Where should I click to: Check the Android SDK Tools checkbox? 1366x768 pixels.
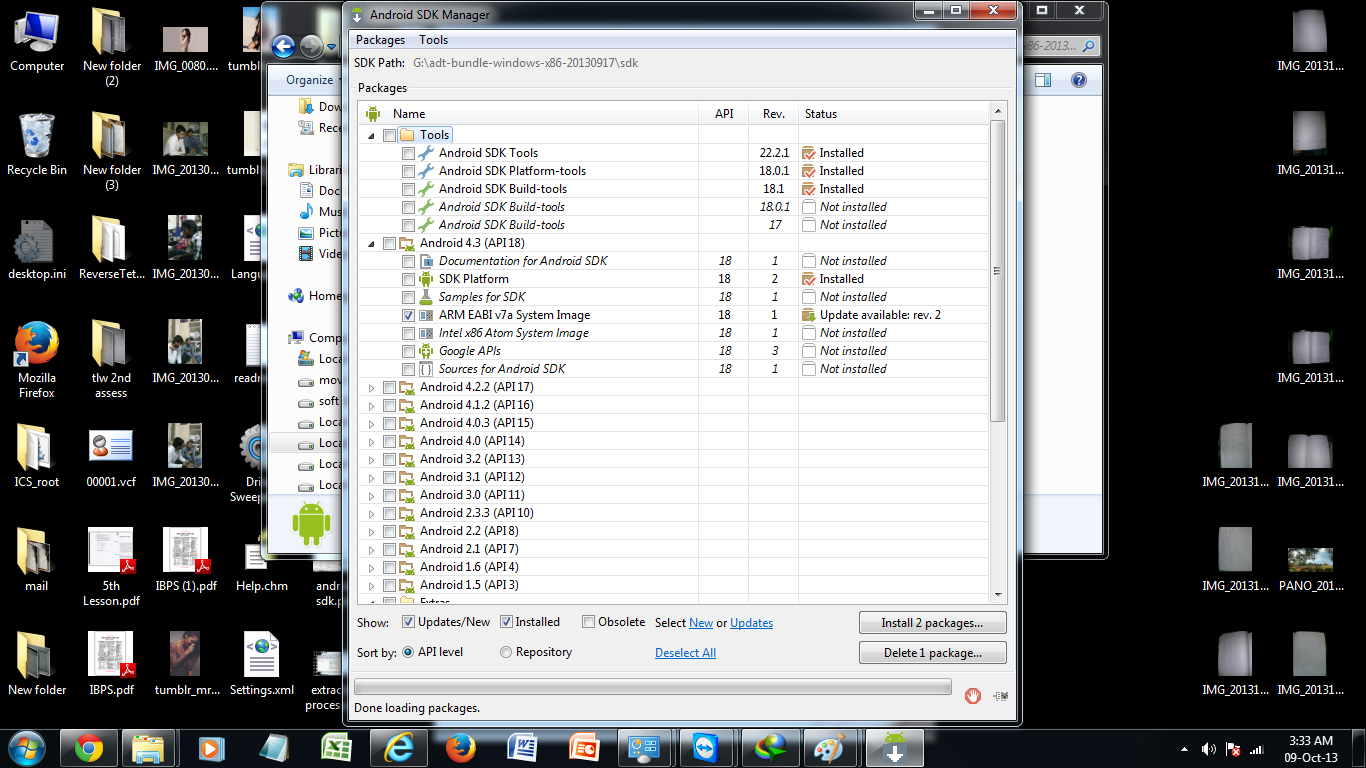tap(408, 153)
